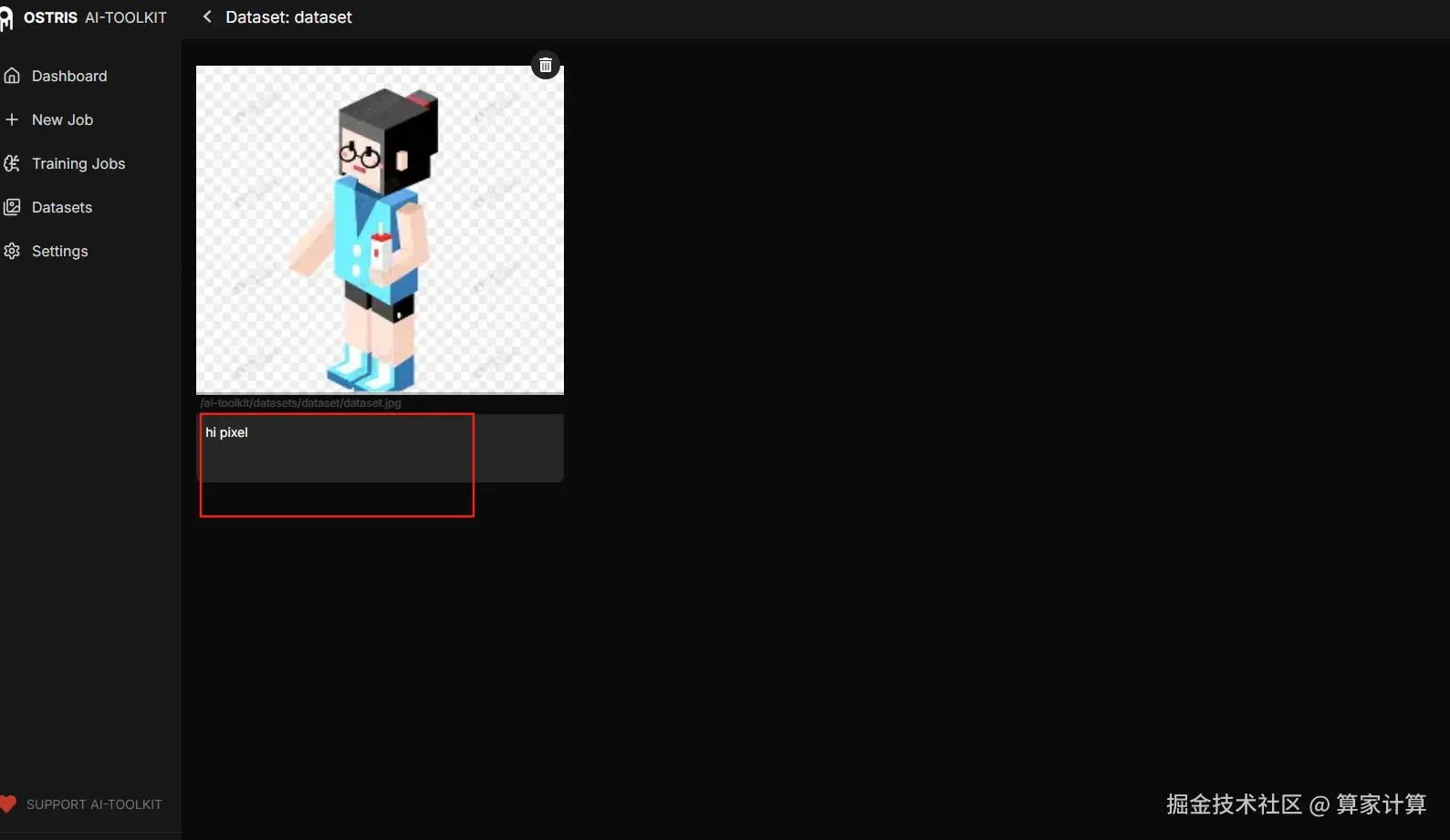
Task: Click the Training Jobs brain icon
Action: 12,163
